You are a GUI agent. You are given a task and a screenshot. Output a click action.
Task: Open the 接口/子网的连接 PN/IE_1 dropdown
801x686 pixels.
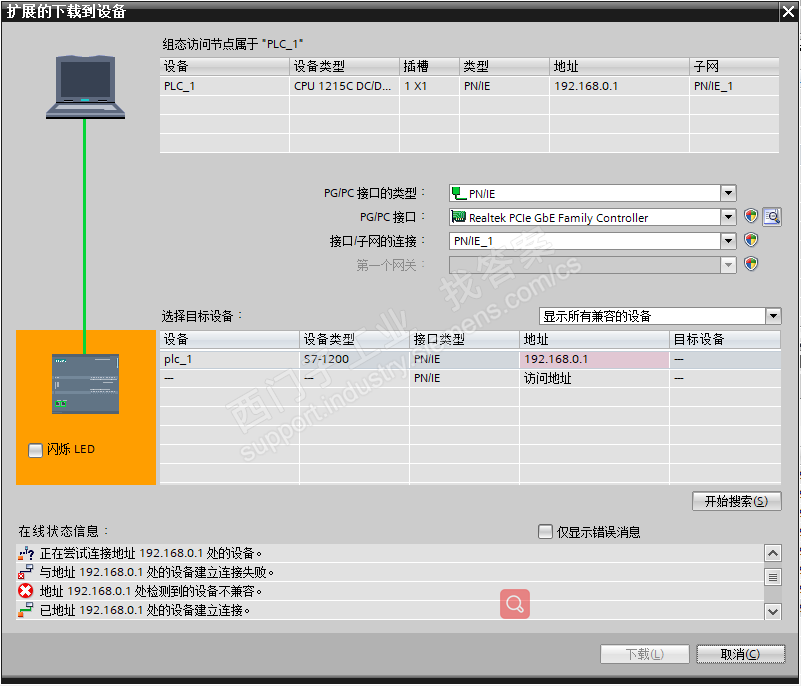tap(728, 241)
